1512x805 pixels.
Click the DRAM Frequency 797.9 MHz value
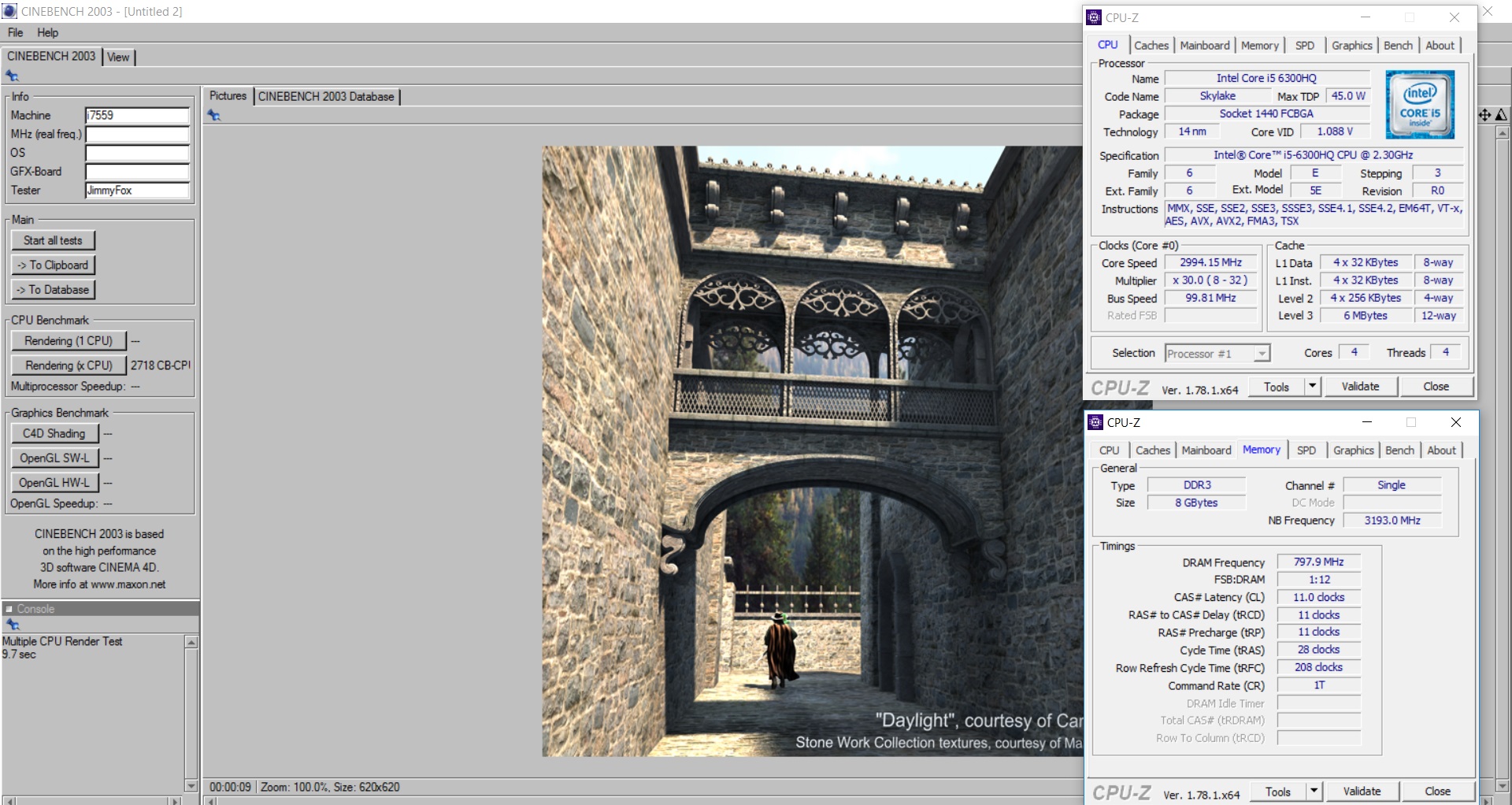1318,562
